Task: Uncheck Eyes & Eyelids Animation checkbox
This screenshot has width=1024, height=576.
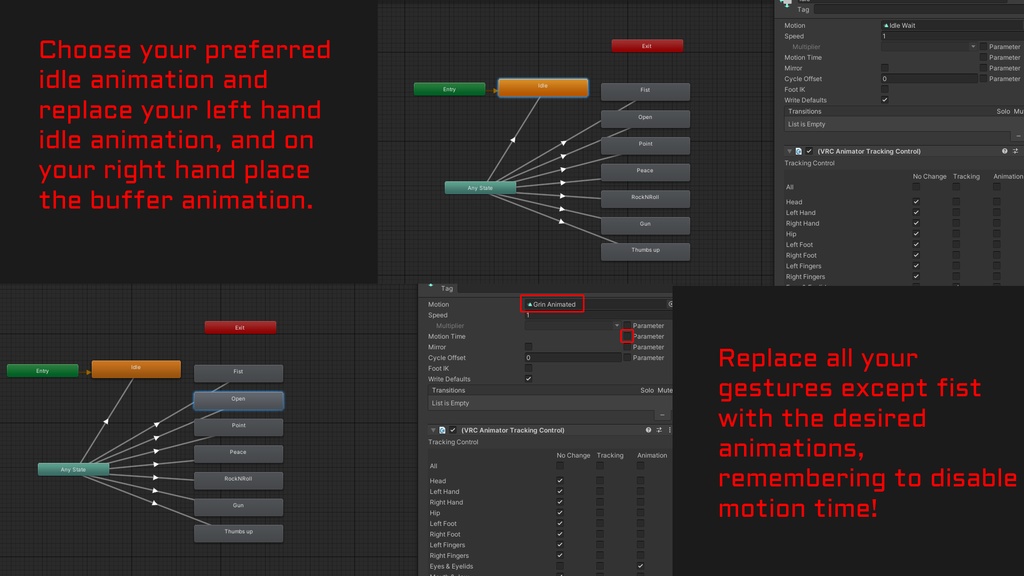Action: tap(640, 566)
